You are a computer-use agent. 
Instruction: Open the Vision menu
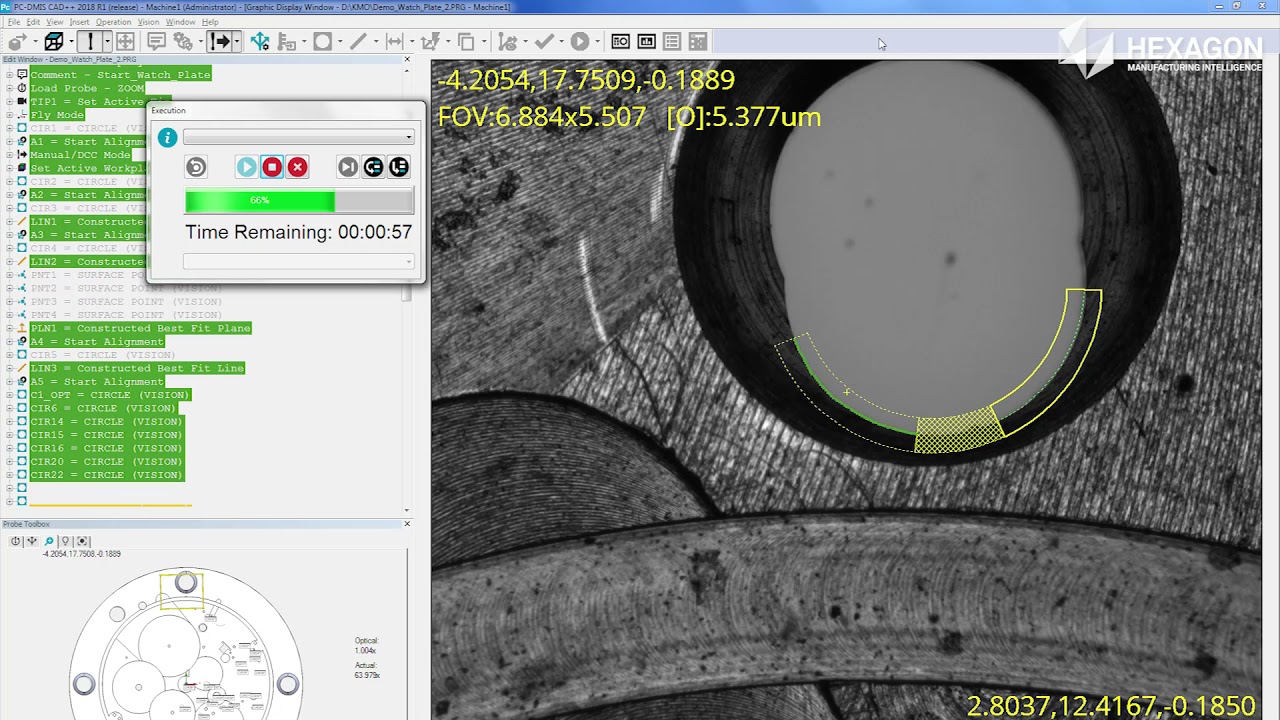(148, 22)
